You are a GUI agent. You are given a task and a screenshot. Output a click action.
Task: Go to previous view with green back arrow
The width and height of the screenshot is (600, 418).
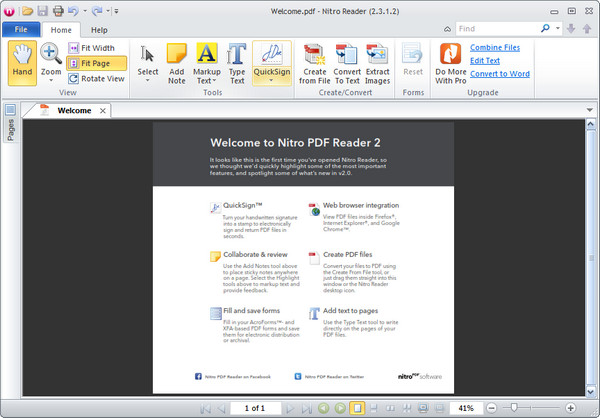coord(324,408)
